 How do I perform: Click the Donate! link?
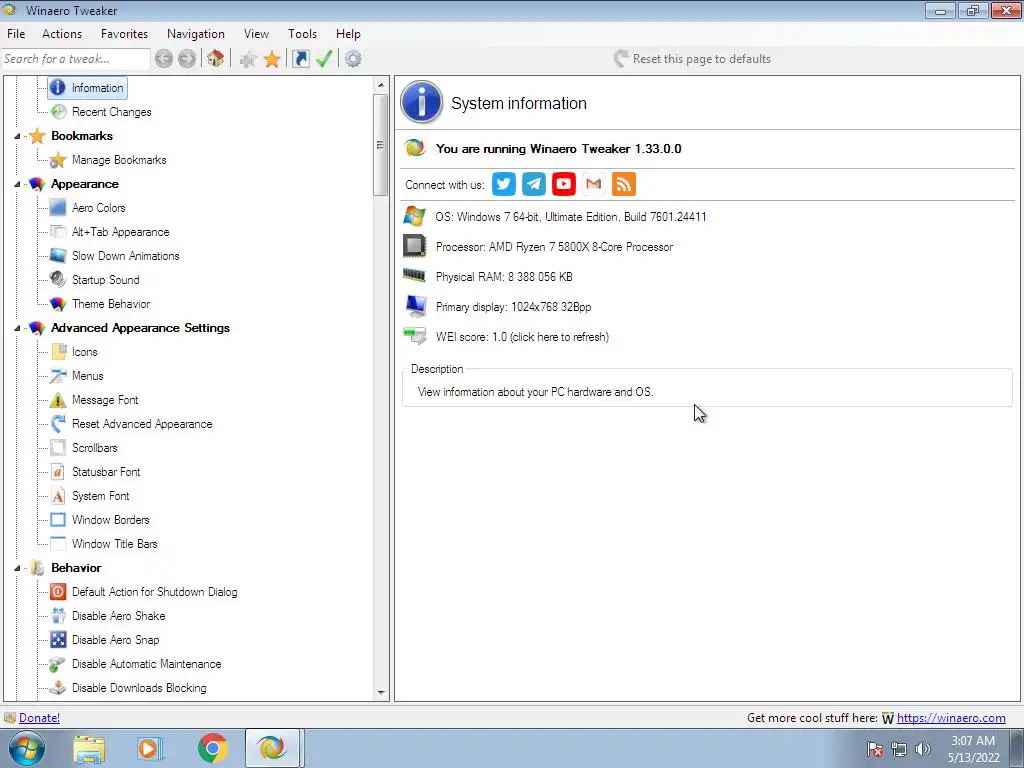click(39, 718)
